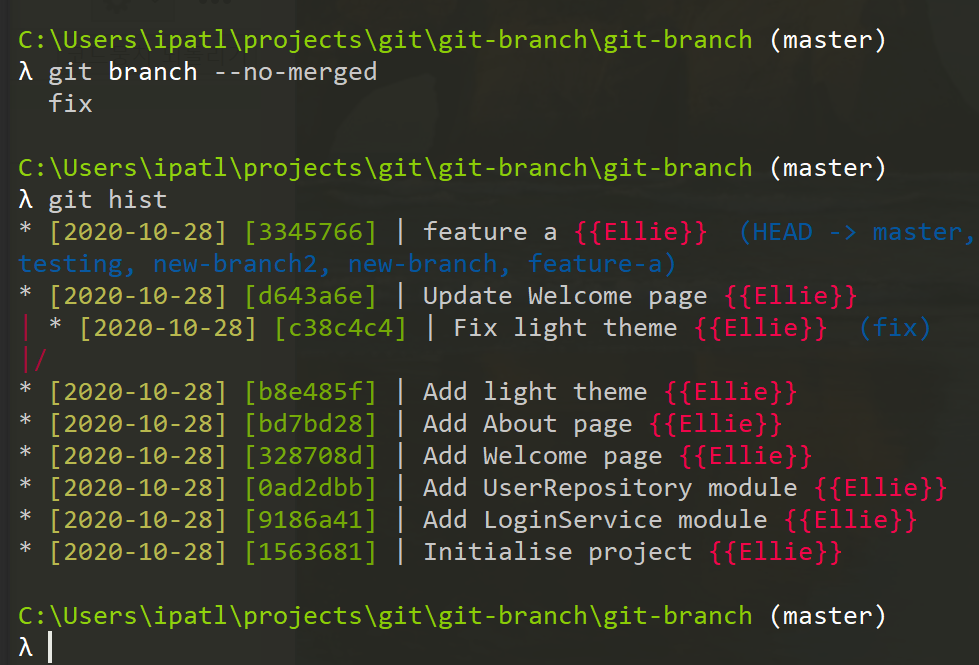The image size is (979, 665).
Task: Select the 'fix' branch output line
Action: pos(71,104)
